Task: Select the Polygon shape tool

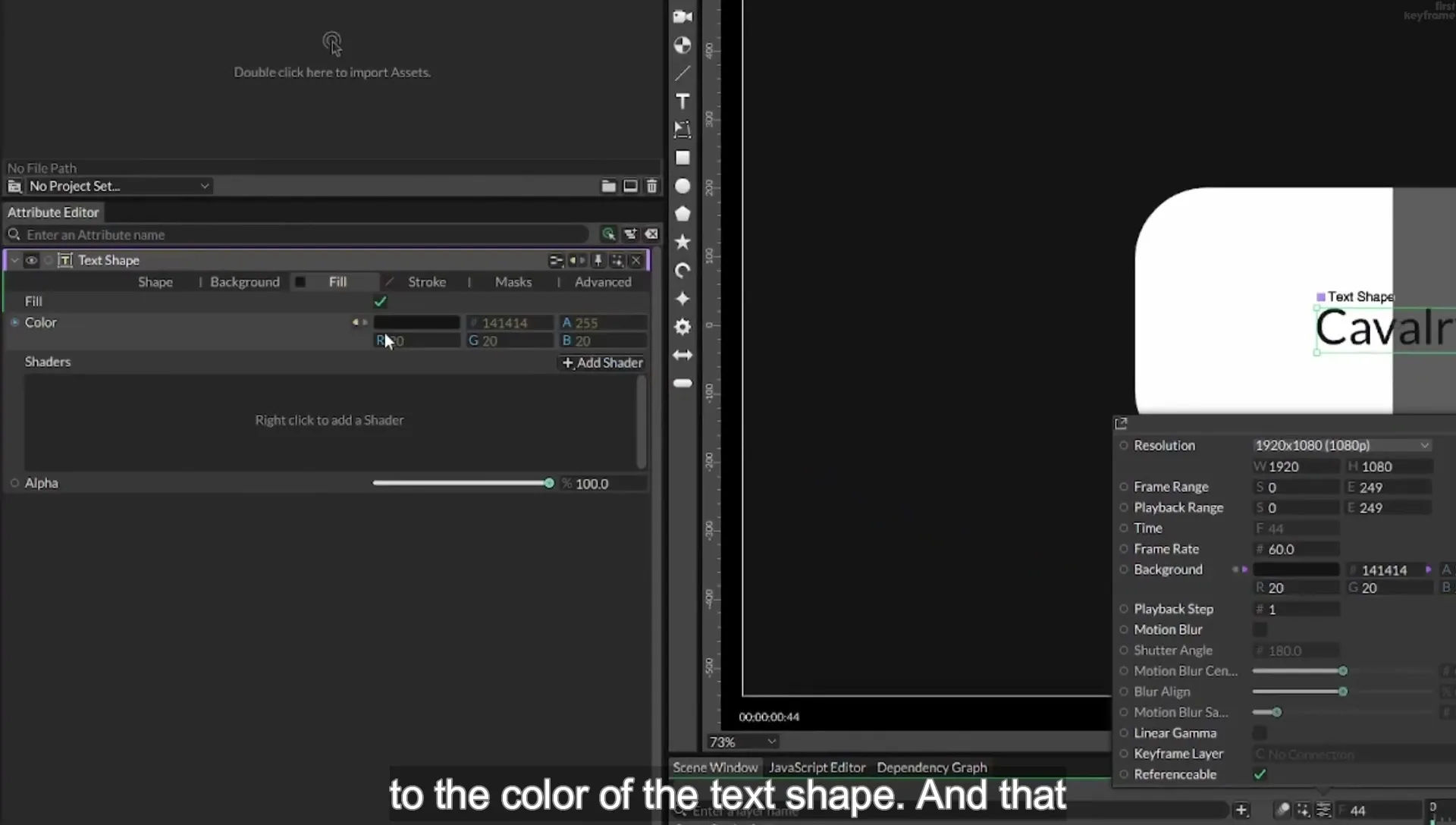Action: [682, 214]
